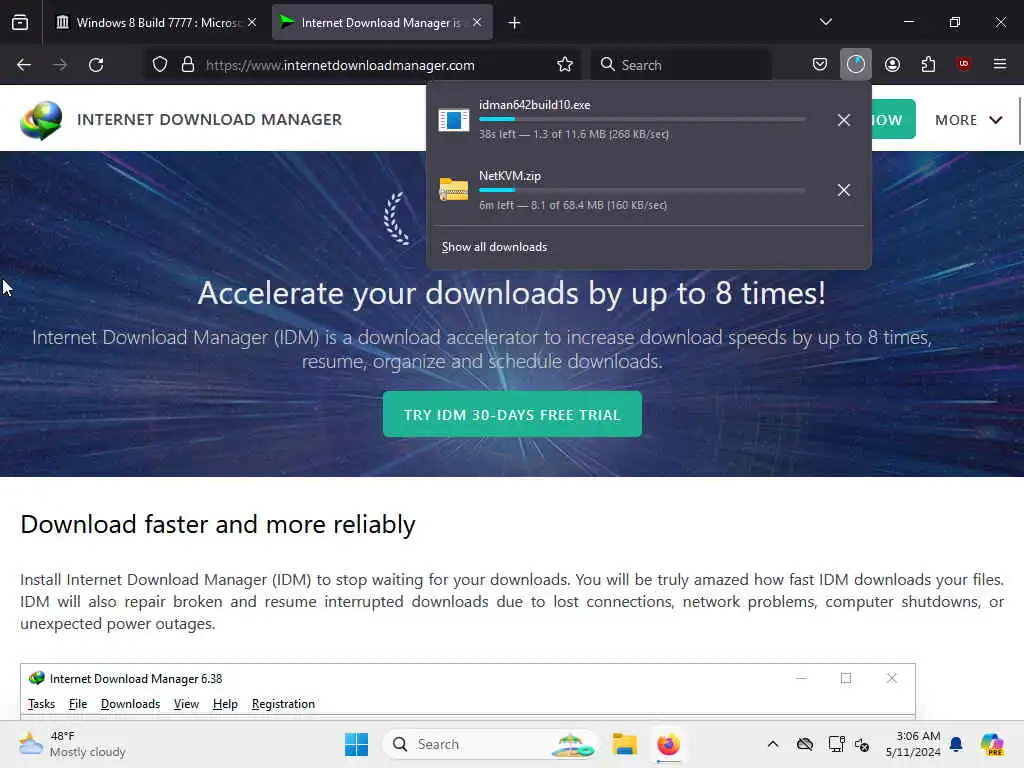Click the browser forward arrow

tap(59, 65)
